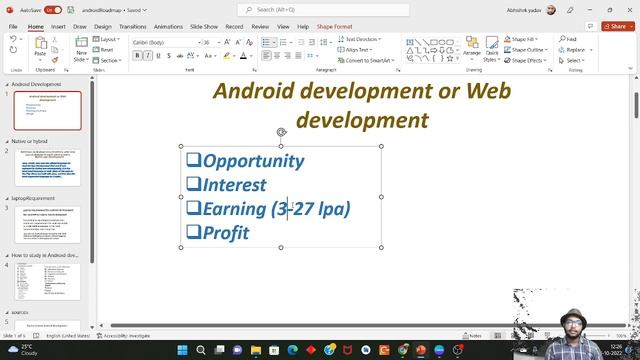Open the Section dropdown

pos(107,60)
